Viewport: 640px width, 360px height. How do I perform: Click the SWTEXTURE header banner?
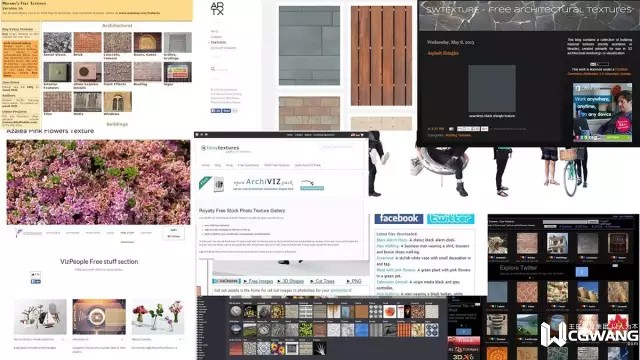(529, 16)
